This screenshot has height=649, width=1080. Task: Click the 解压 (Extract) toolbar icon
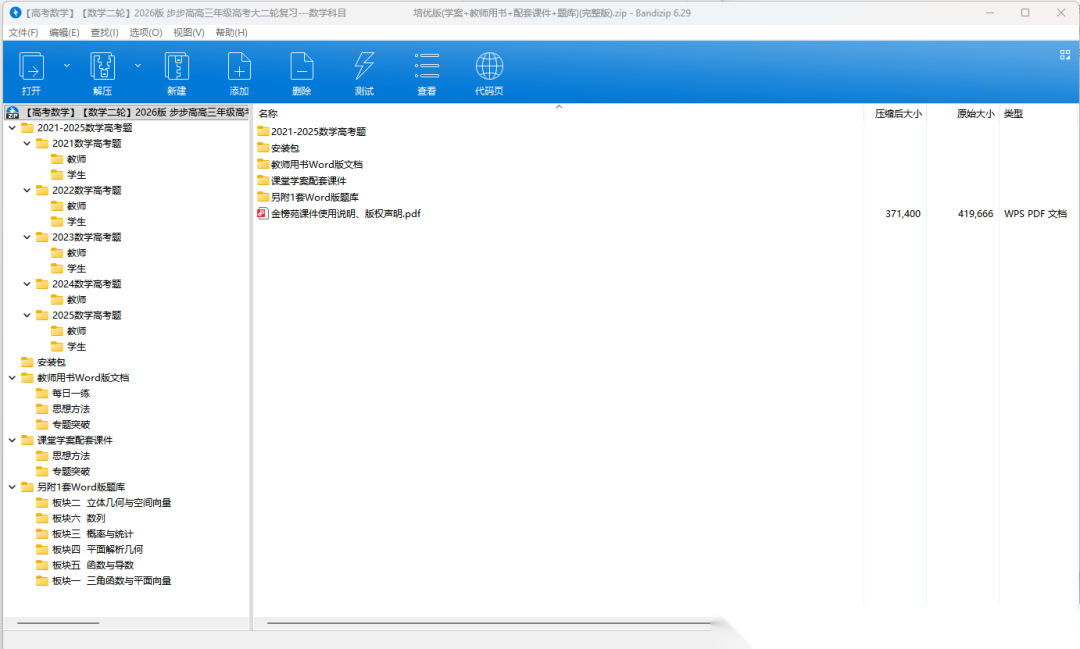pos(103,67)
